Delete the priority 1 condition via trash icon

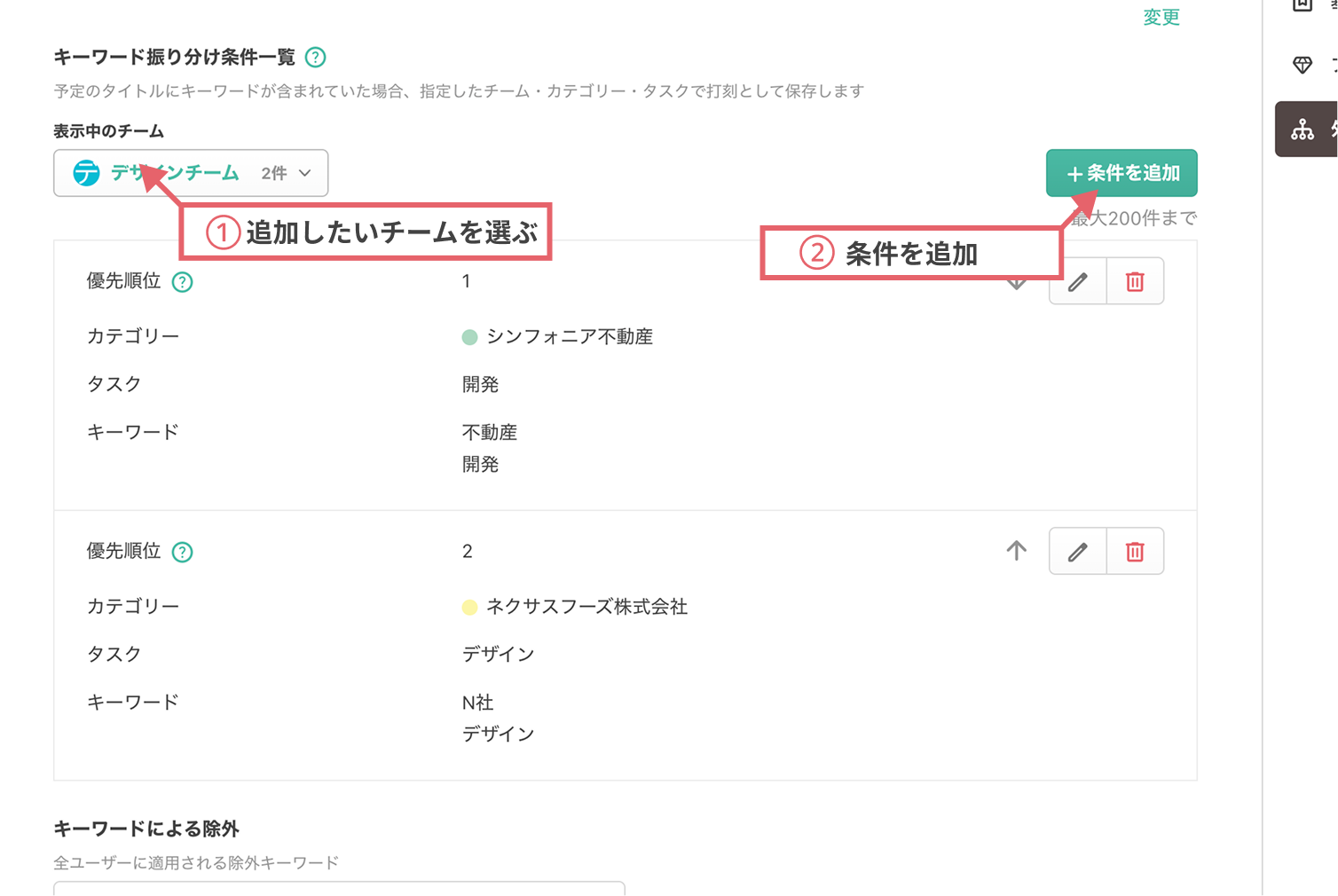point(1136,280)
